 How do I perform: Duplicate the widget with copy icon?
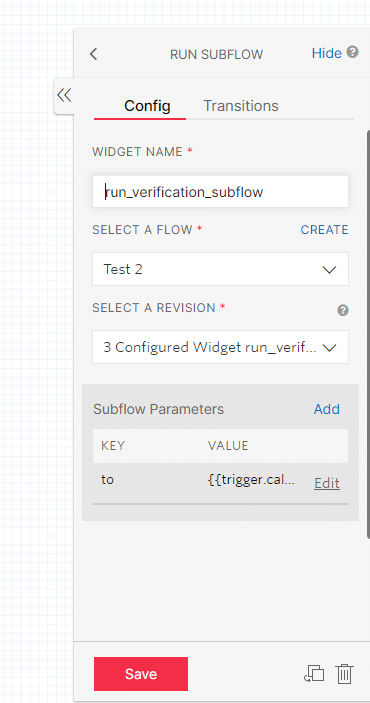pos(314,674)
